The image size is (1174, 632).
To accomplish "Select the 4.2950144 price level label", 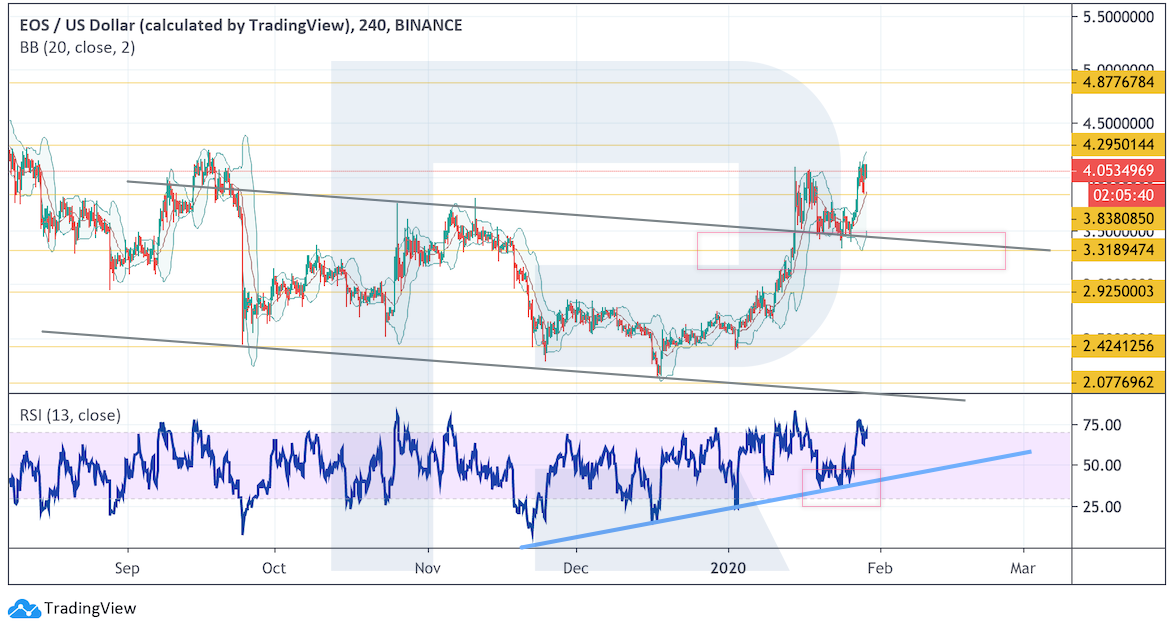I will coord(1118,145).
